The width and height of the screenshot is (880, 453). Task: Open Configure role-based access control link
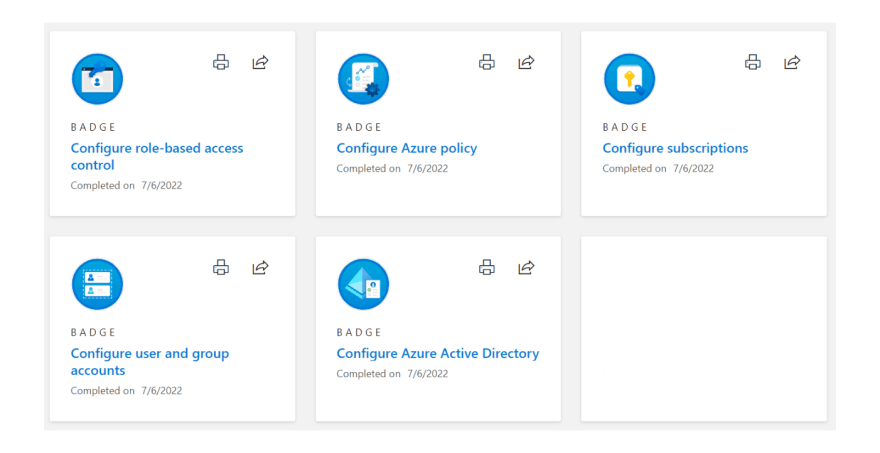[x=157, y=157]
